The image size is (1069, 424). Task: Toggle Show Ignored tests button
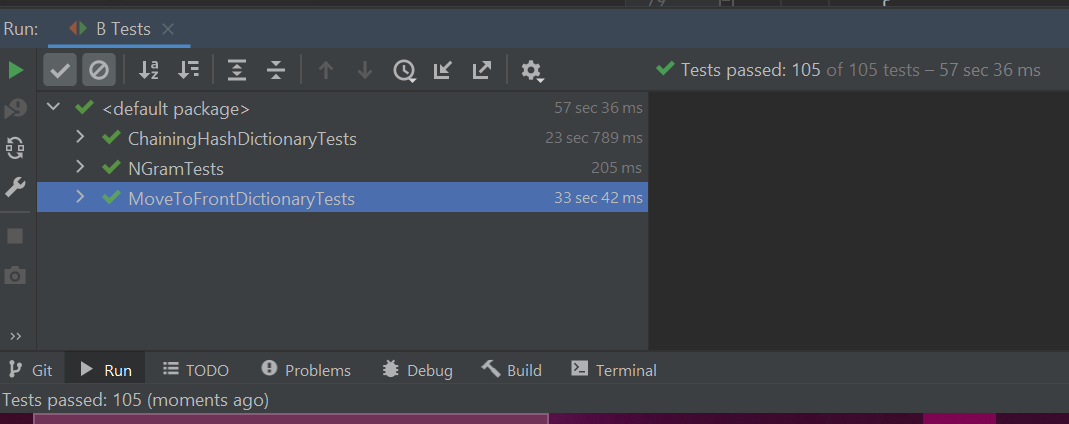point(98,70)
